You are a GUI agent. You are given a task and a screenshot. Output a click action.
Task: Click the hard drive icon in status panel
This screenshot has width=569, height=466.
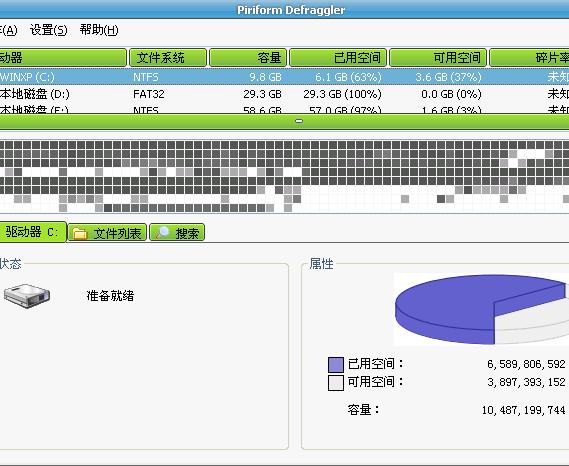click(27, 296)
